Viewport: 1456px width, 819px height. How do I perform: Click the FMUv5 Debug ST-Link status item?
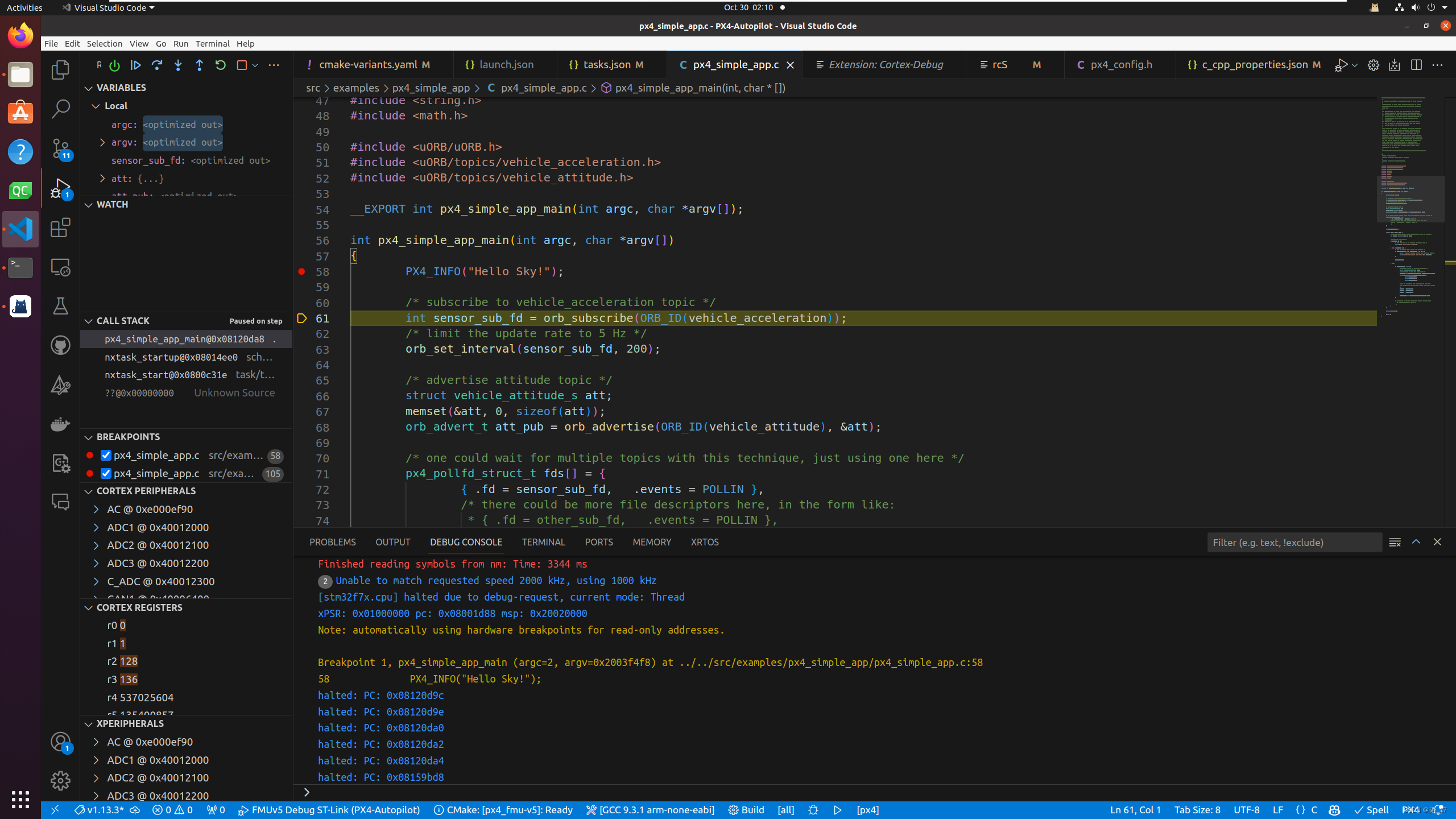[x=329, y=810]
